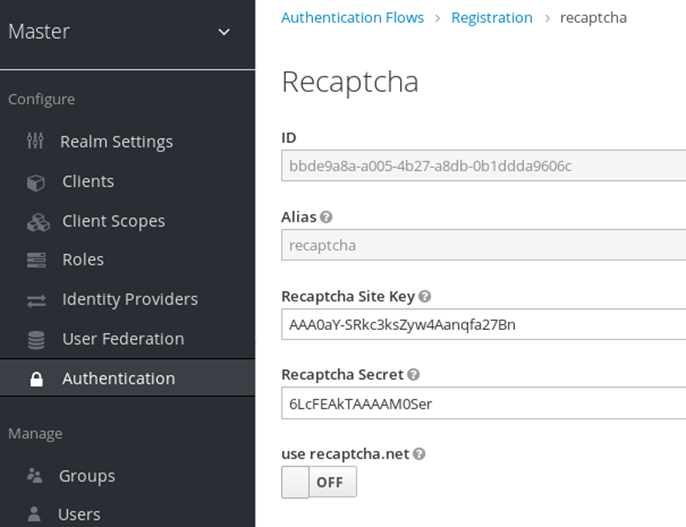
Task: Click the Recaptcha page heading
Action: (x=350, y=81)
